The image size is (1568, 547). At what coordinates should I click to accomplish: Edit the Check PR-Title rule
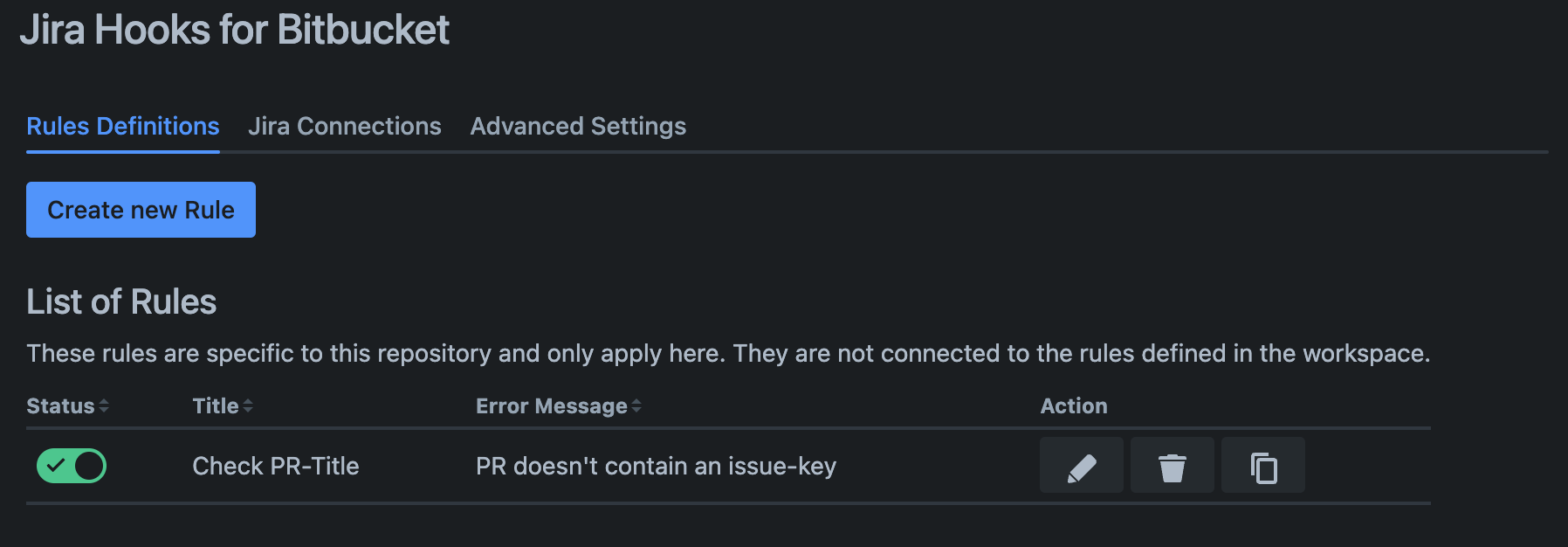(x=1081, y=466)
